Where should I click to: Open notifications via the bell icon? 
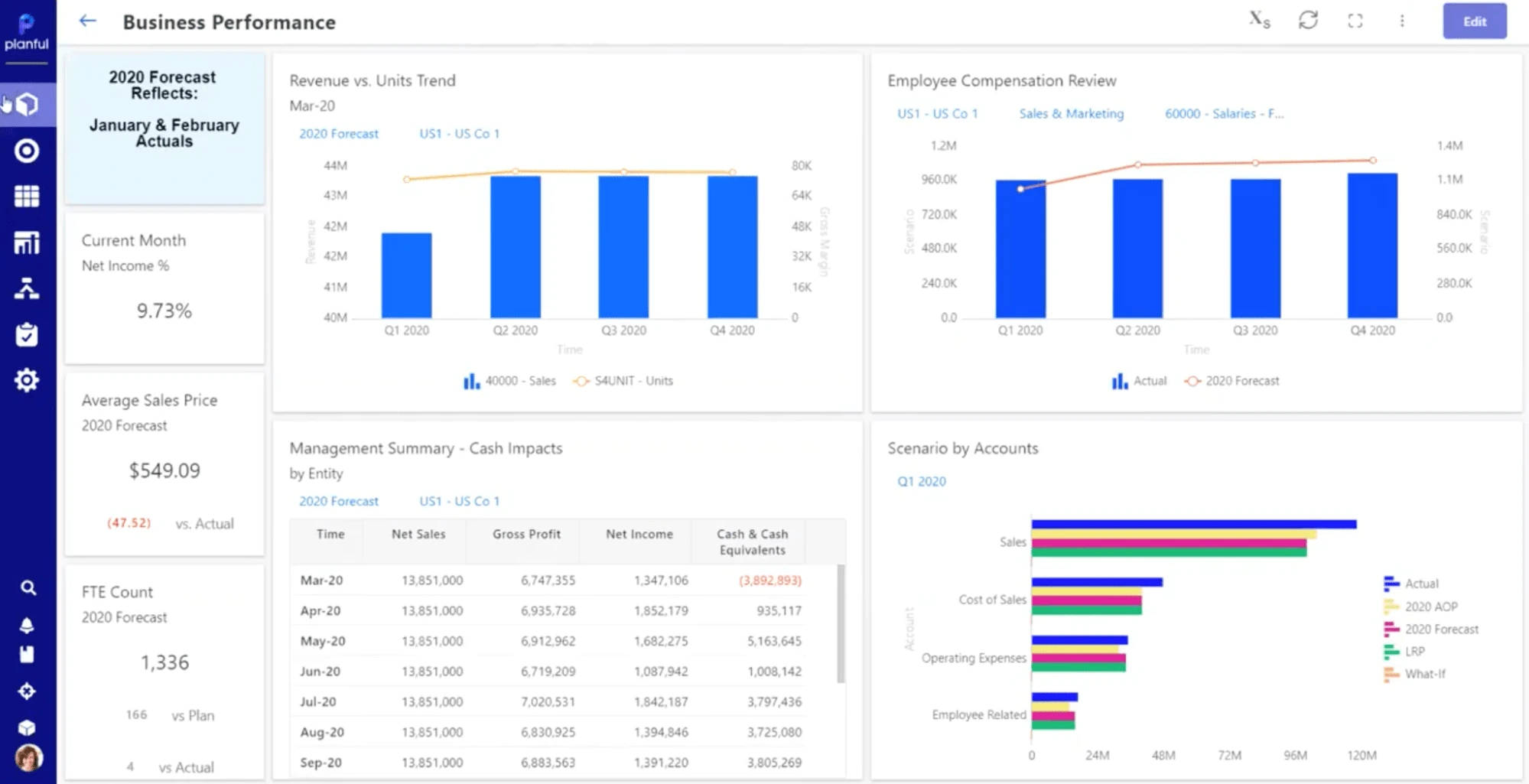pyautogui.click(x=27, y=623)
